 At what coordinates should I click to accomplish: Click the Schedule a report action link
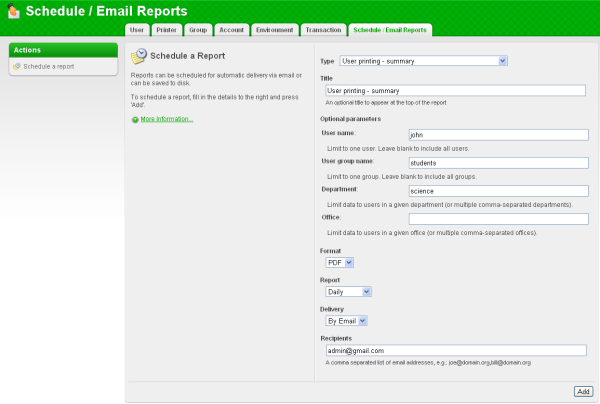click(x=49, y=67)
